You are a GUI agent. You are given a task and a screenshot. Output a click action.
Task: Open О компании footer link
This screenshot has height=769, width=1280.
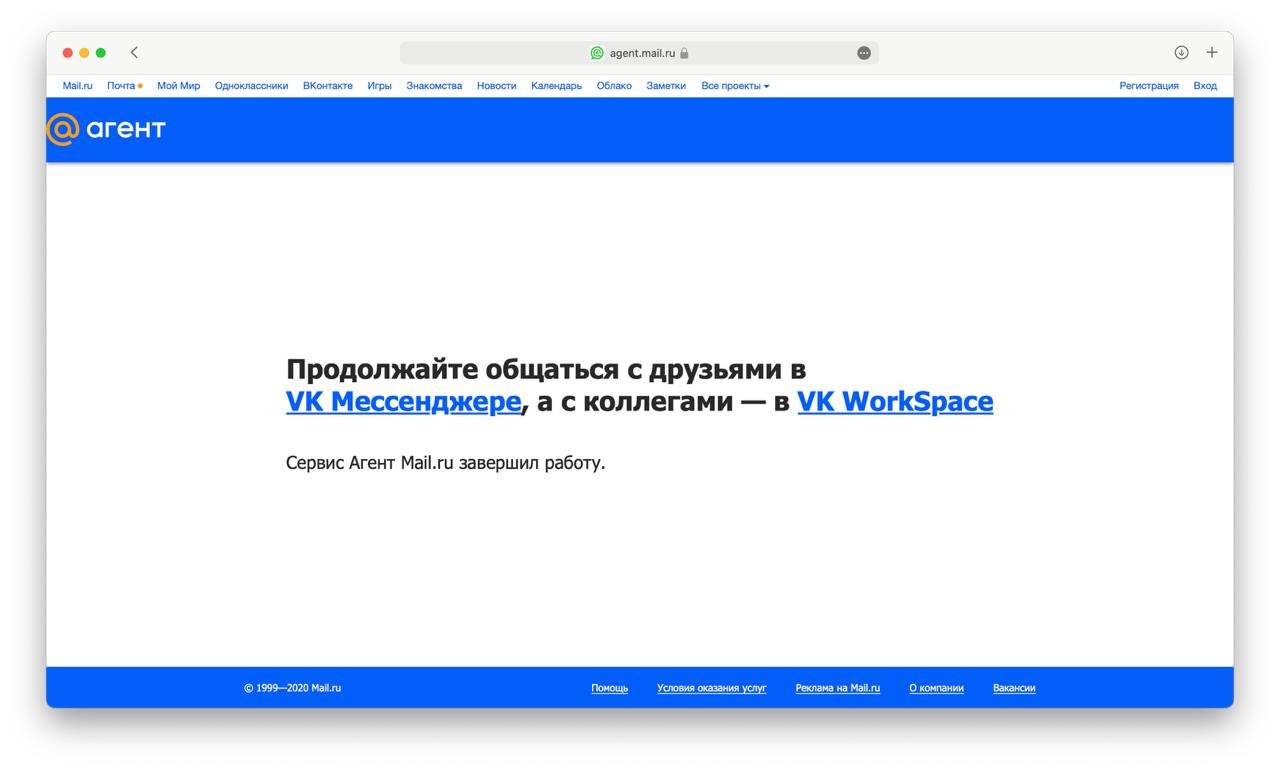pyautogui.click(x=937, y=688)
